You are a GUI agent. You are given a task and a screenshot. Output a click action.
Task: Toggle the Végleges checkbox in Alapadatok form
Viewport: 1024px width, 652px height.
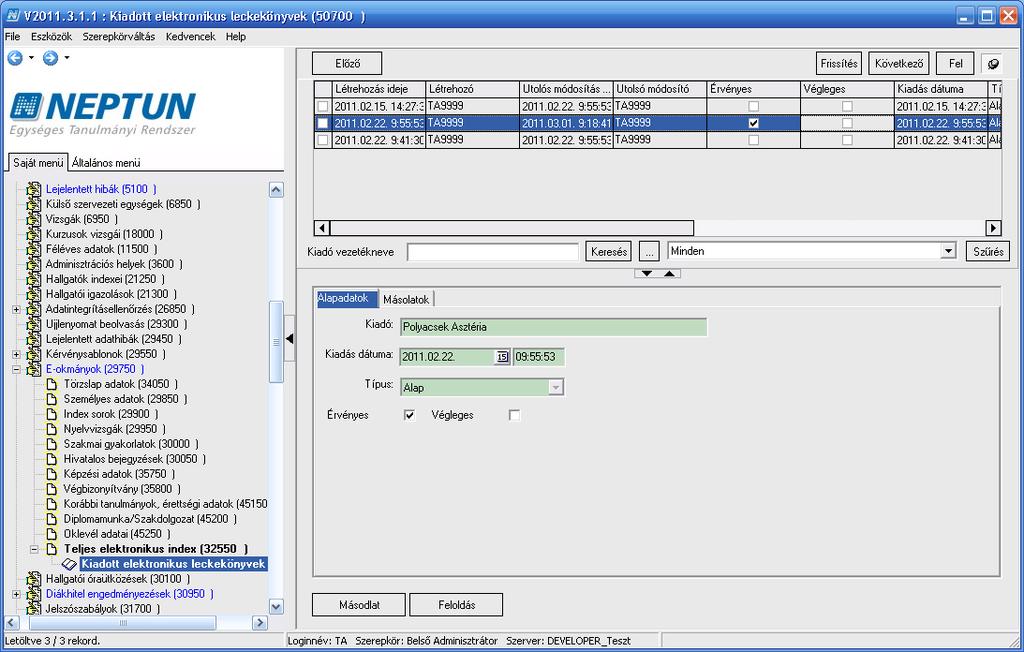[515, 415]
